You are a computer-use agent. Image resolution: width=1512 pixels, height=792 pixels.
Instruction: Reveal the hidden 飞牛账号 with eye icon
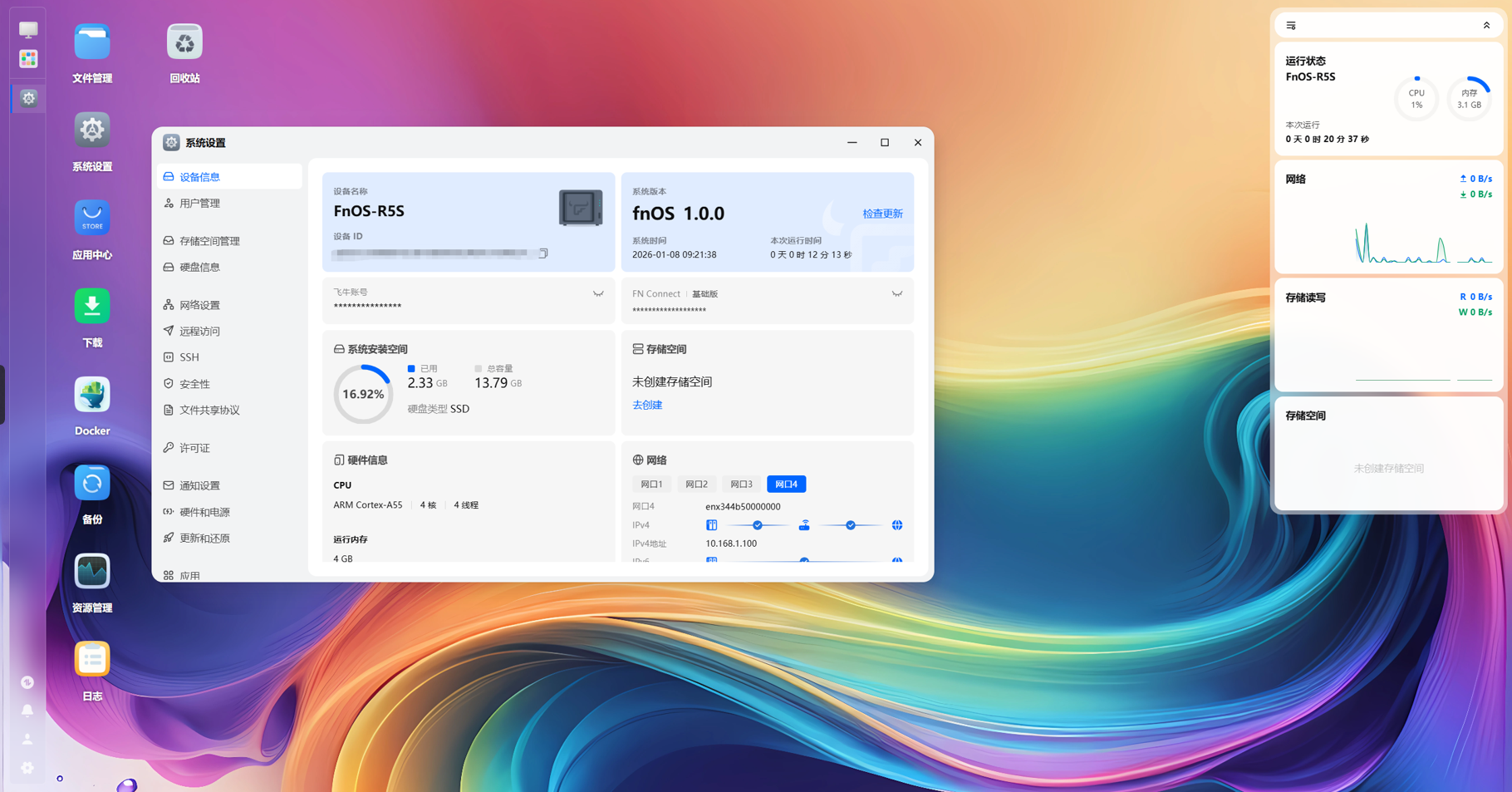[598, 293]
